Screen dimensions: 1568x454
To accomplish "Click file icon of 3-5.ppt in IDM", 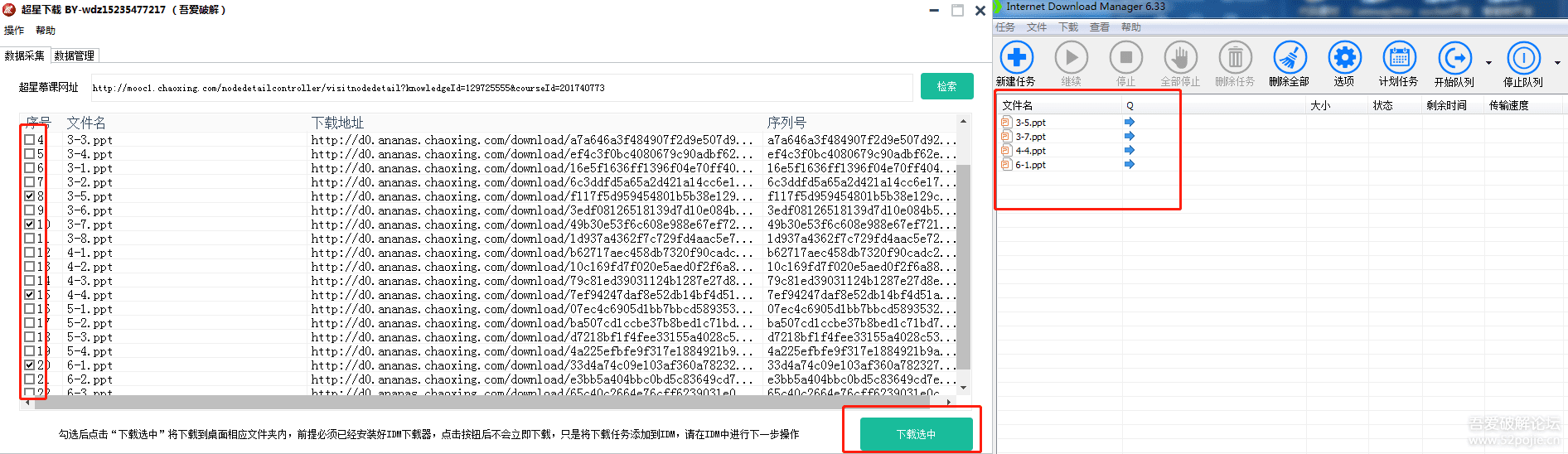I will (1006, 122).
